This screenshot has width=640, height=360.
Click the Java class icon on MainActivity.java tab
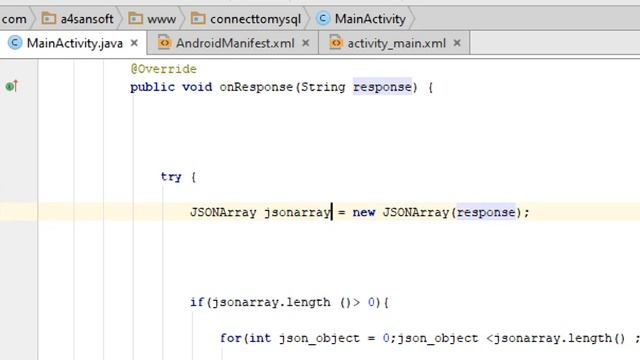click(15, 43)
